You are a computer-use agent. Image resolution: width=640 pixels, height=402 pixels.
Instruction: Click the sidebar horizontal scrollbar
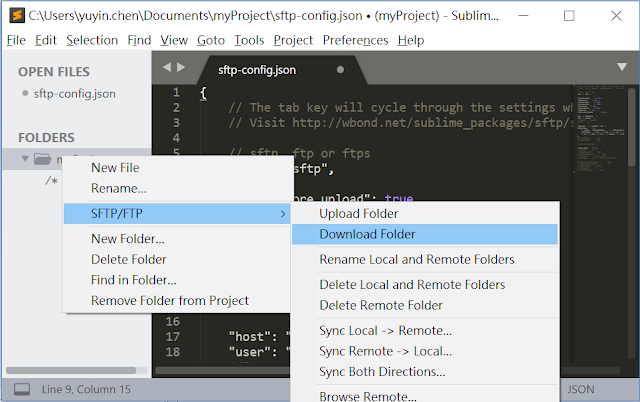71,371
